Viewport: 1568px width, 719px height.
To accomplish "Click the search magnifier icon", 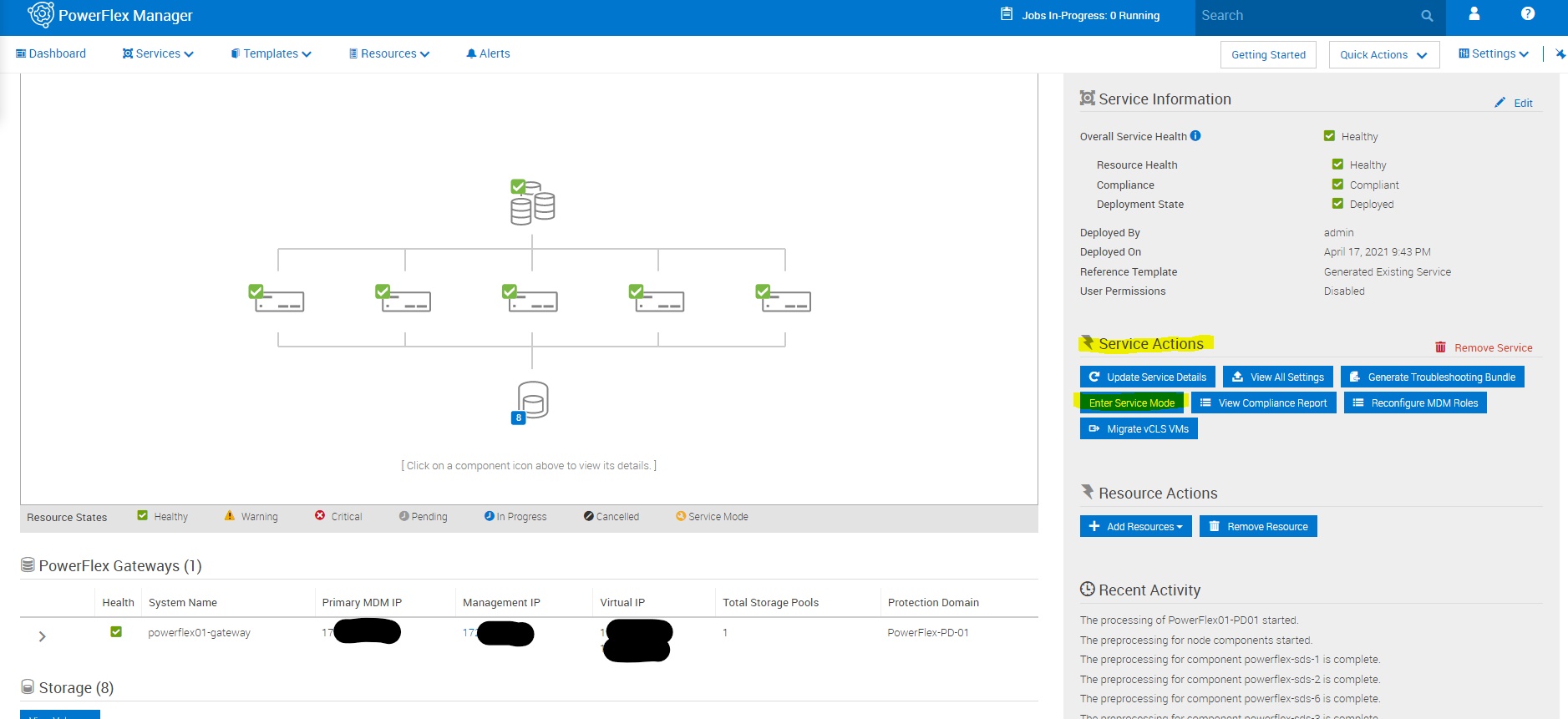I will pyautogui.click(x=1427, y=16).
